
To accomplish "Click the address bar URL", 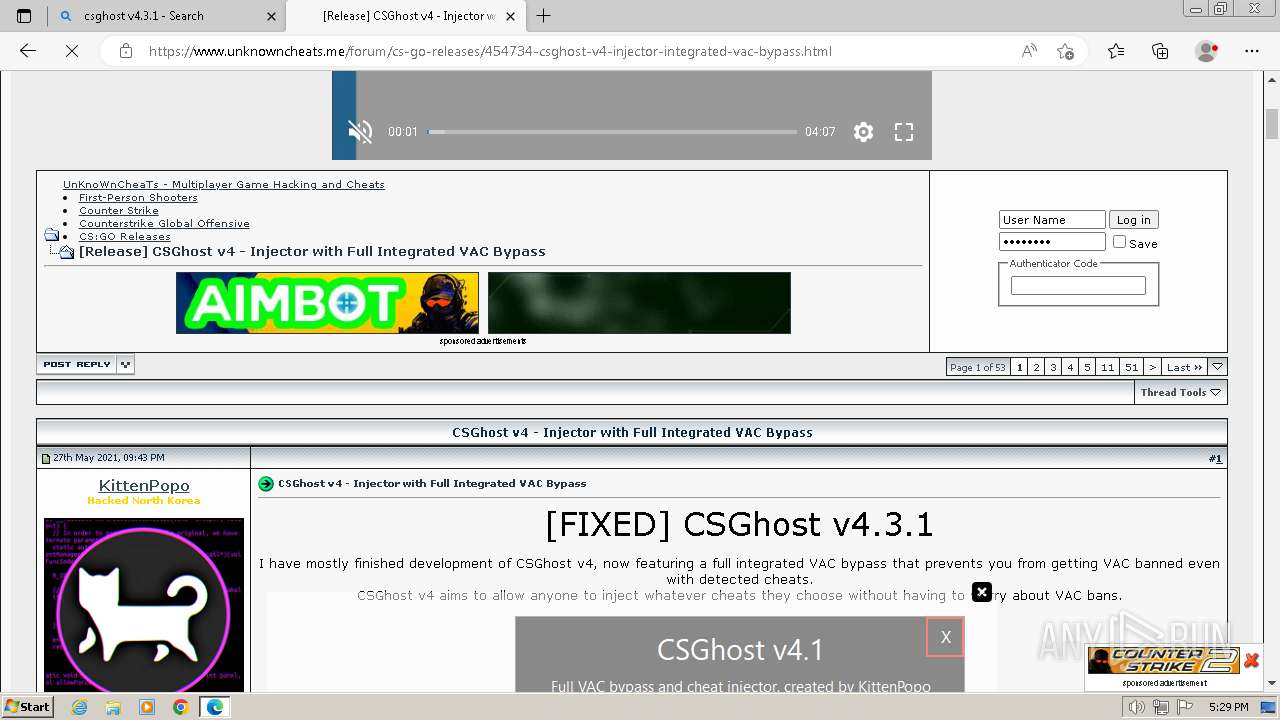I will coord(490,51).
